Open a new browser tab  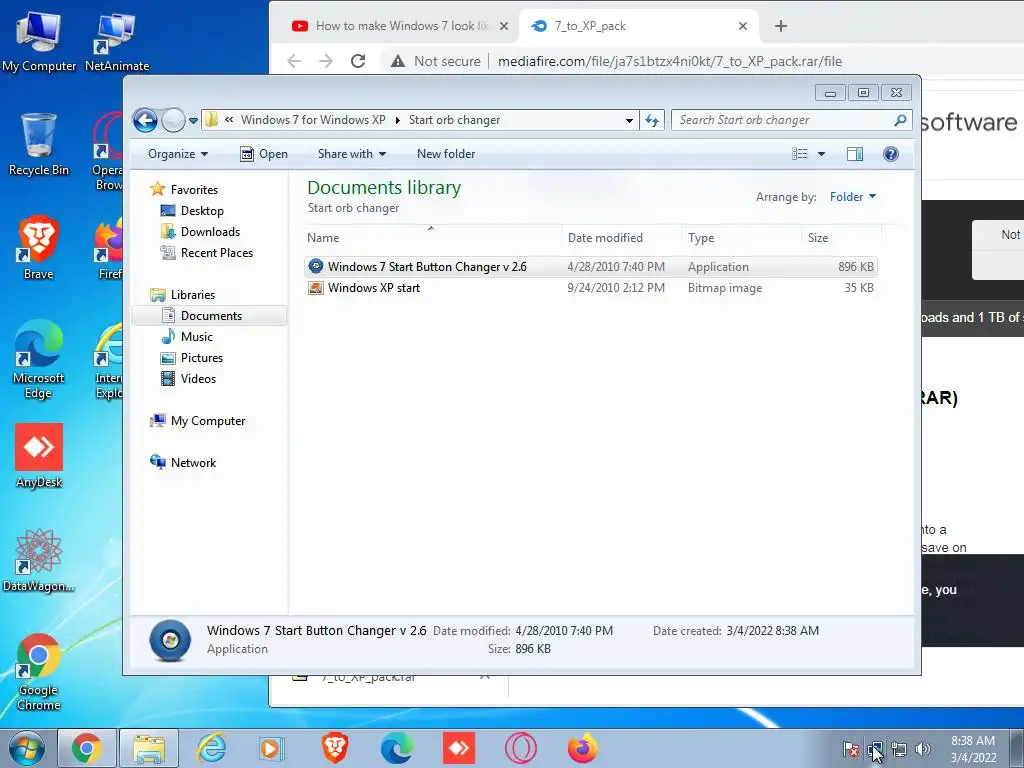point(780,26)
